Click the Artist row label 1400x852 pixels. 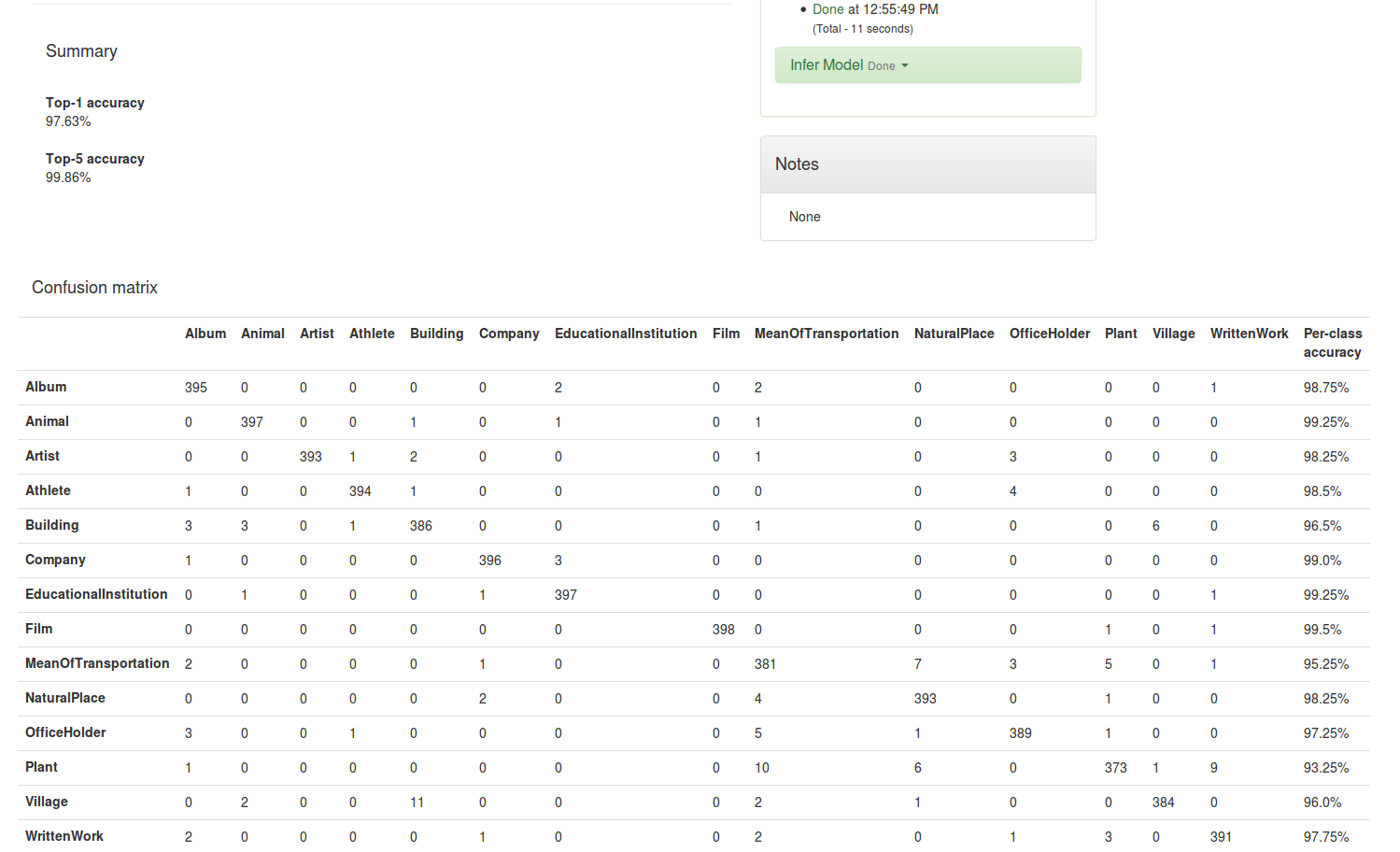[x=42, y=456]
